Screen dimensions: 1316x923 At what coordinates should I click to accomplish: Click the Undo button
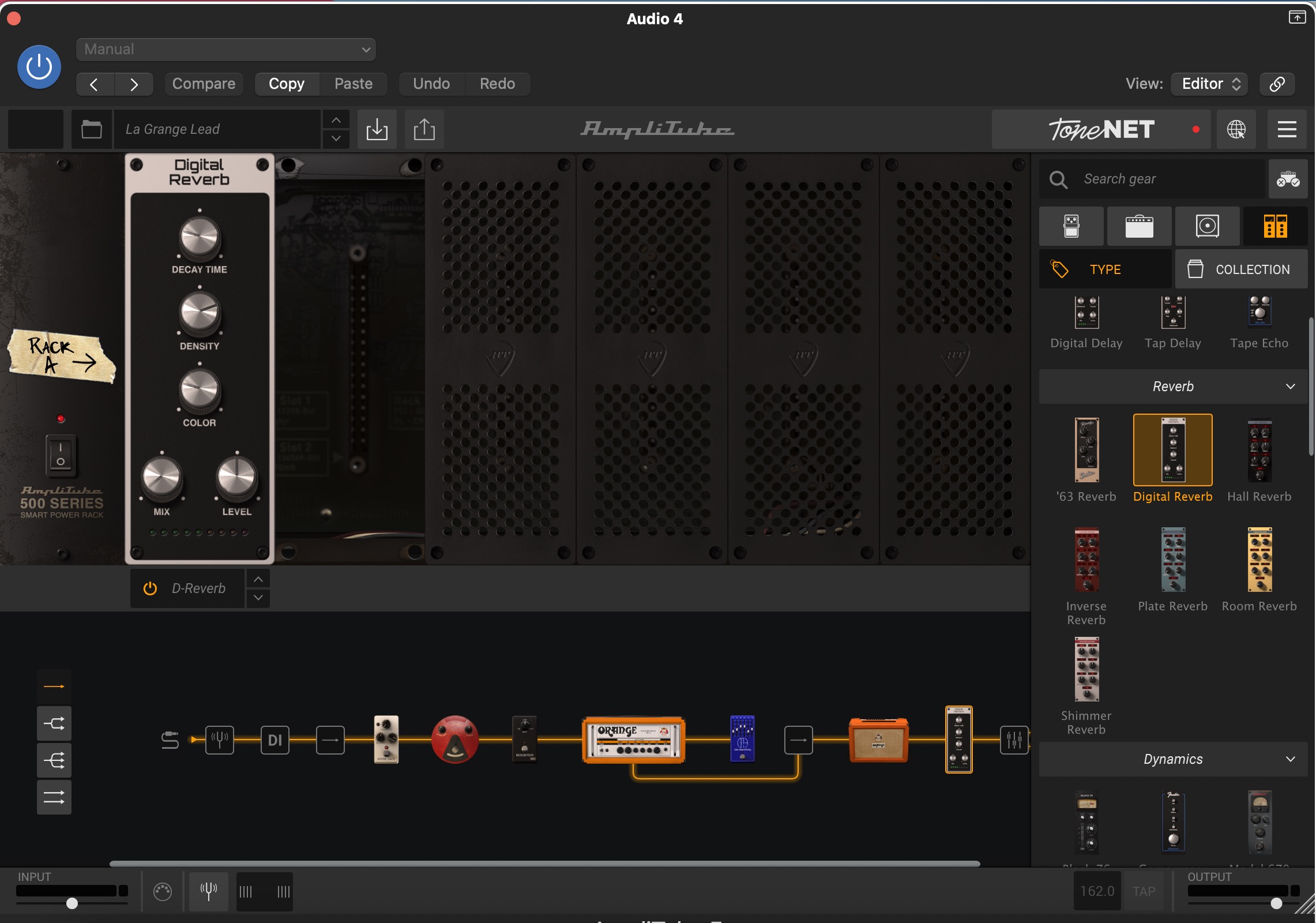431,84
